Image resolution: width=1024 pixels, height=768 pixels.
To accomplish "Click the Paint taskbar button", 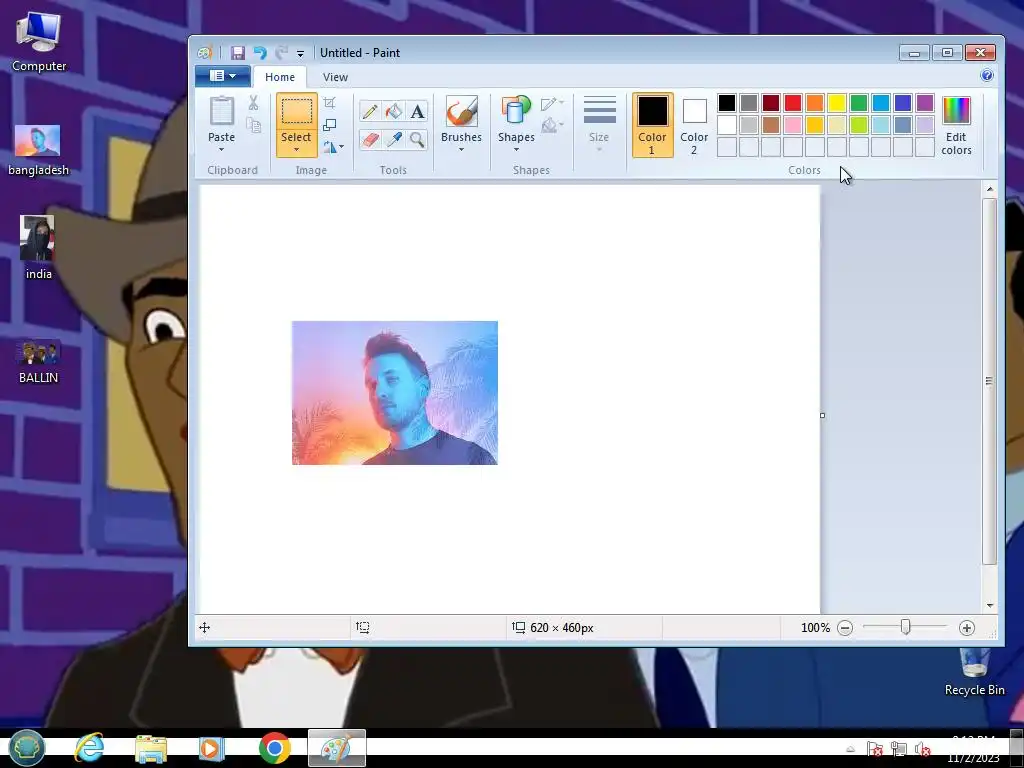I will (336, 748).
